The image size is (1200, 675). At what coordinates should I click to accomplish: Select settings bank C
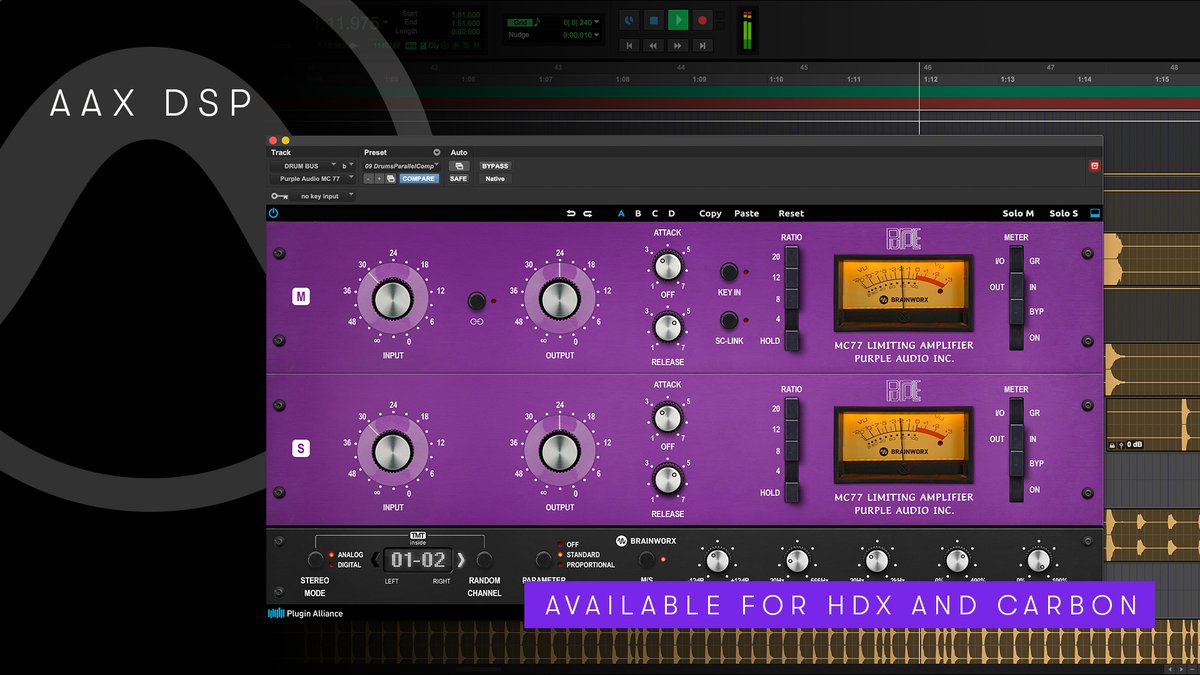(655, 213)
